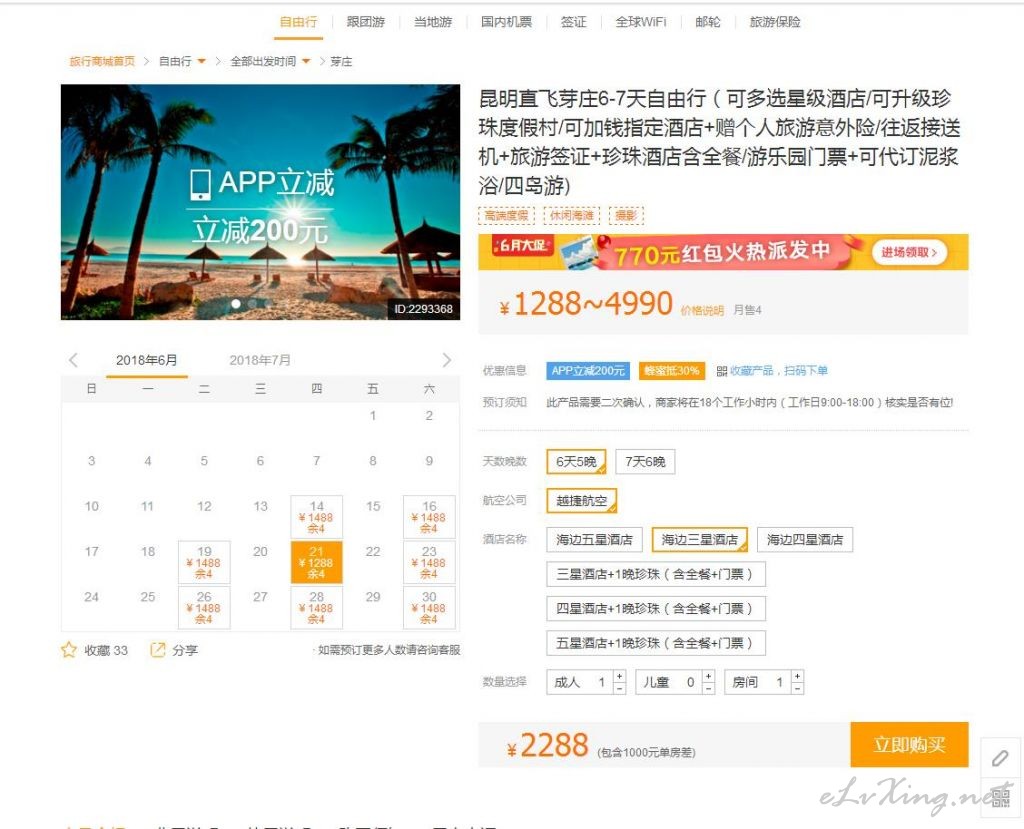
Task: Decrease adult count
Action: tap(620, 688)
